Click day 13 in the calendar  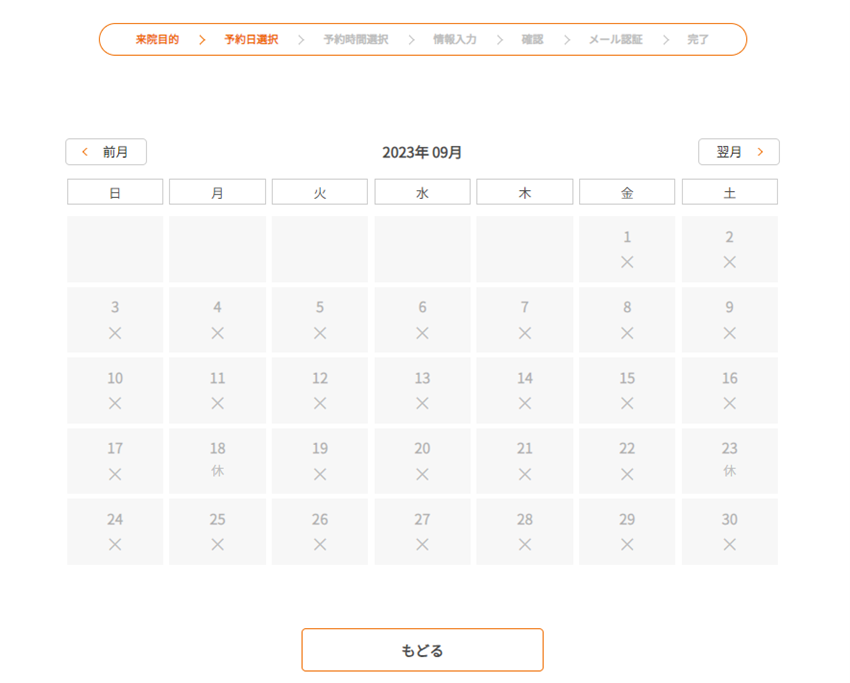[422, 390]
